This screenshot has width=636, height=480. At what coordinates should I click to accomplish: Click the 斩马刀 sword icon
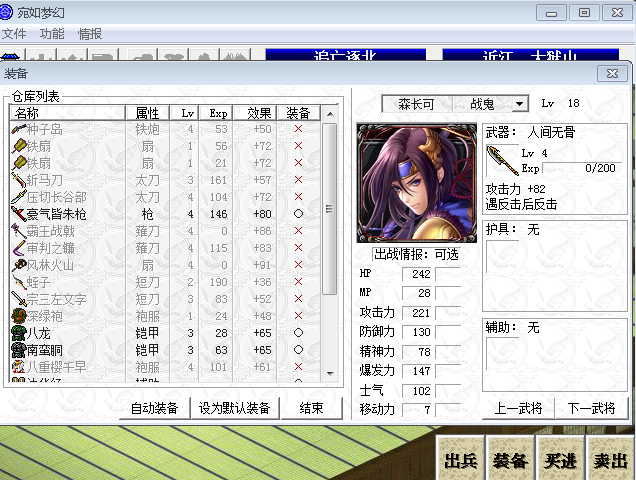point(18,180)
